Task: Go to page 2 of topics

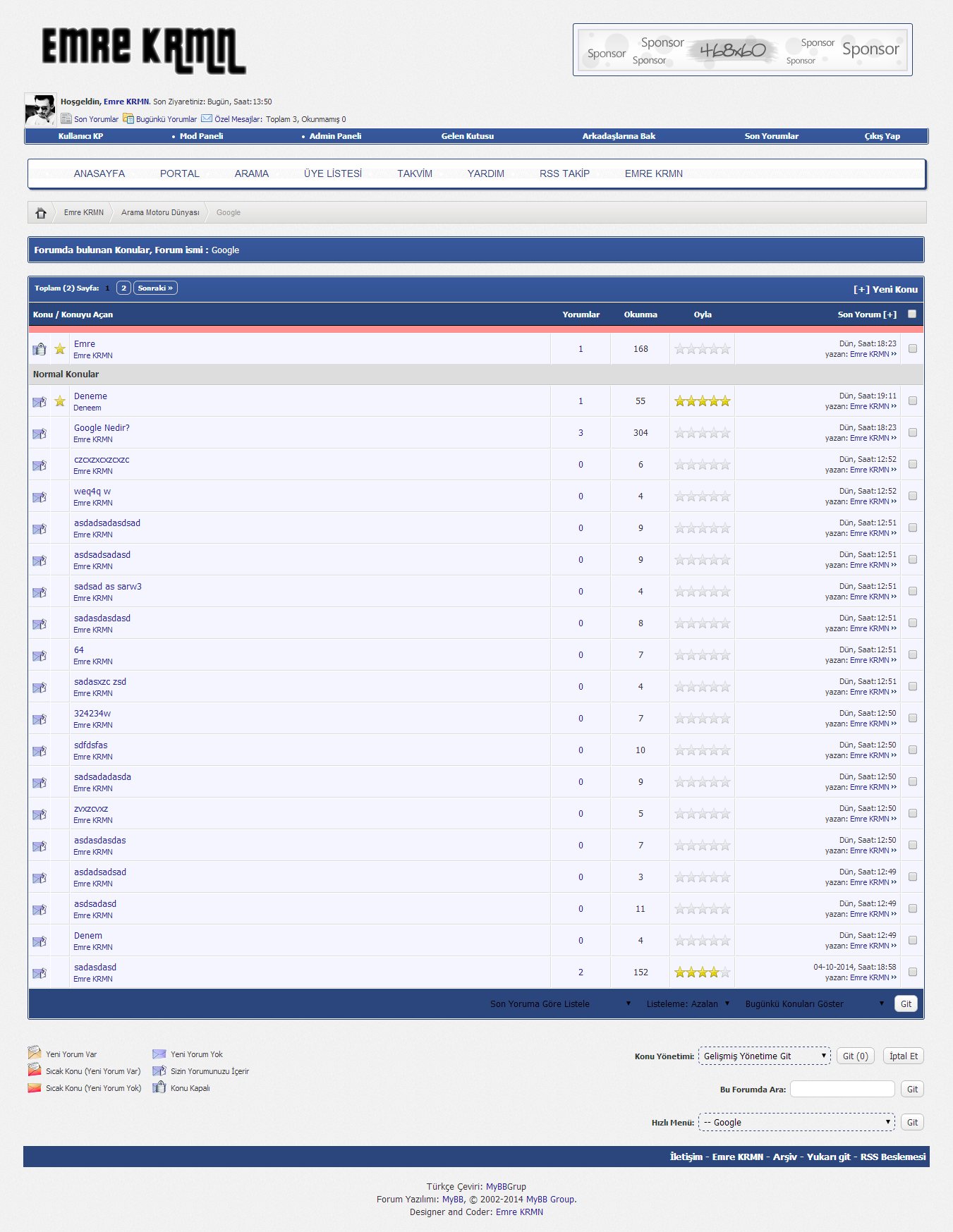Action: tap(123, 288)
